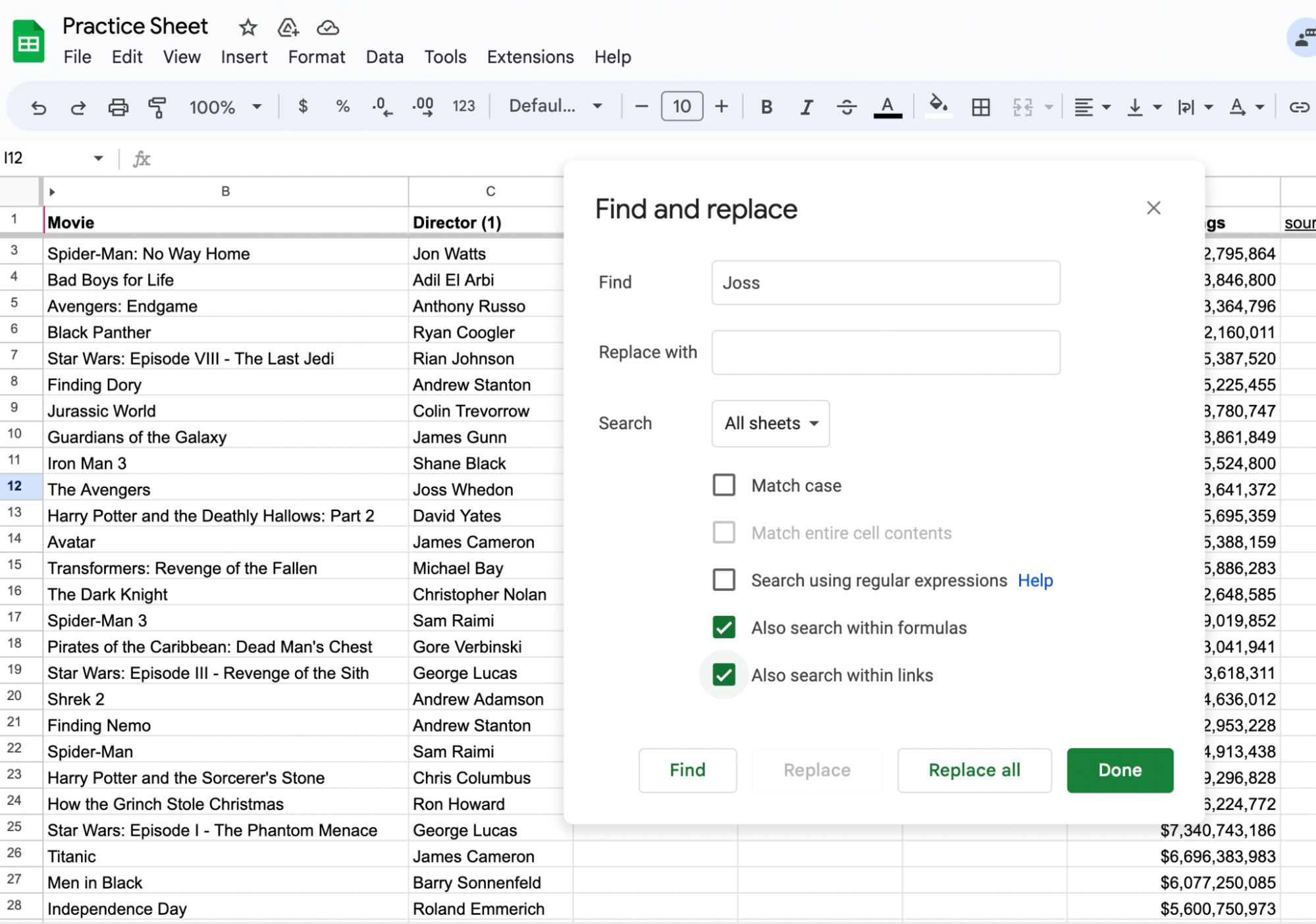This screenshot has width=1316, height=924.
Task: Open the Insert menu
Action: coord(244,57)
